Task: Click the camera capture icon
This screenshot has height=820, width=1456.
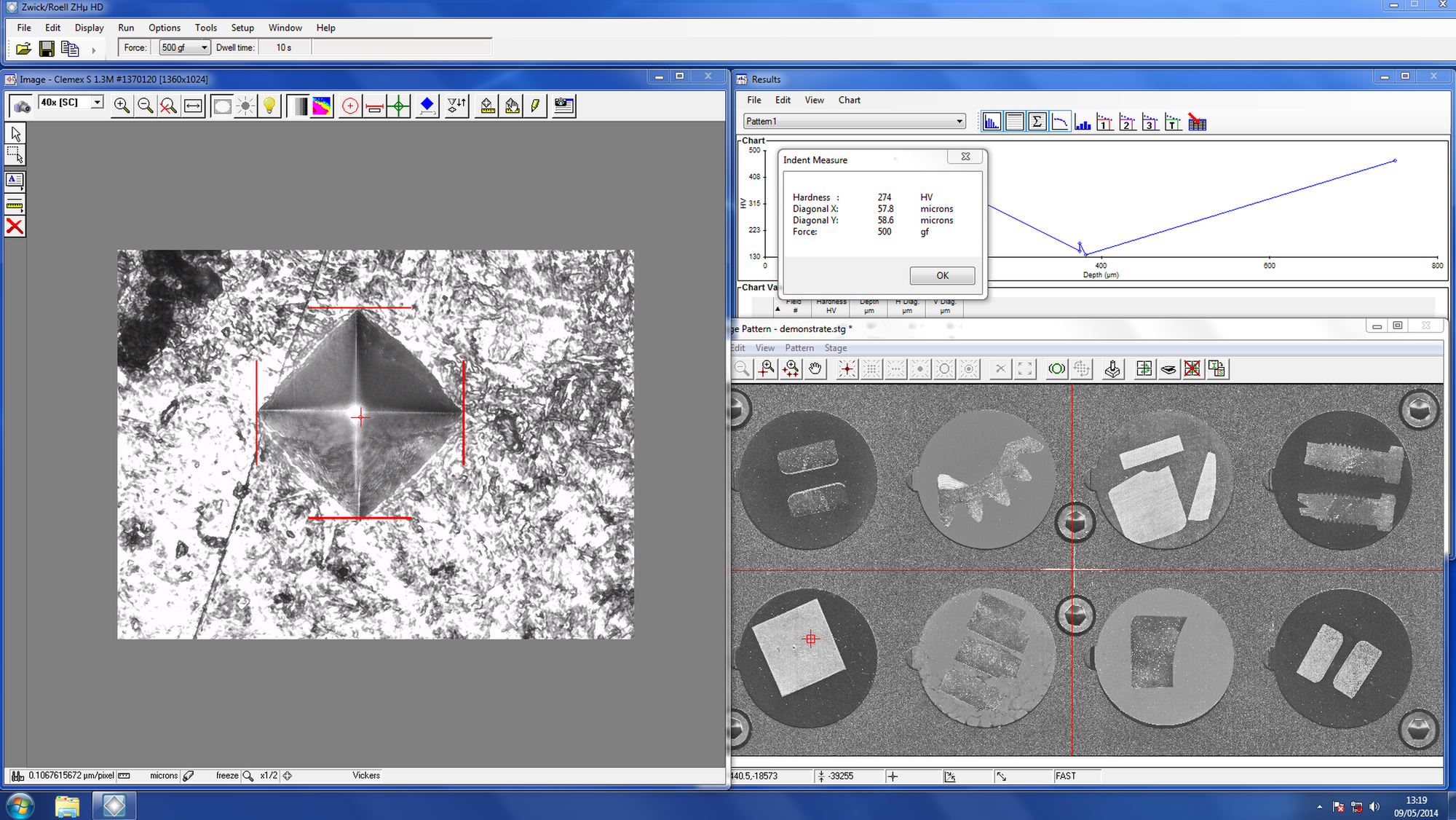Action: 21,106
